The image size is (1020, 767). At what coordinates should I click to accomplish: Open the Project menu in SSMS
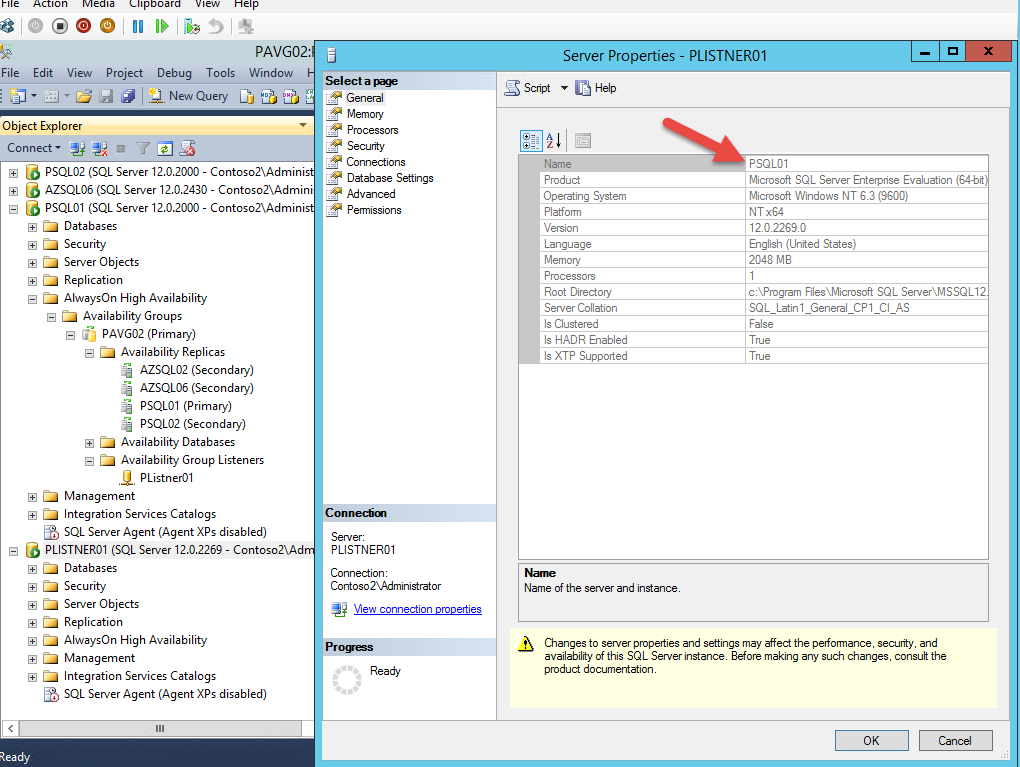(x=124, y=73)
